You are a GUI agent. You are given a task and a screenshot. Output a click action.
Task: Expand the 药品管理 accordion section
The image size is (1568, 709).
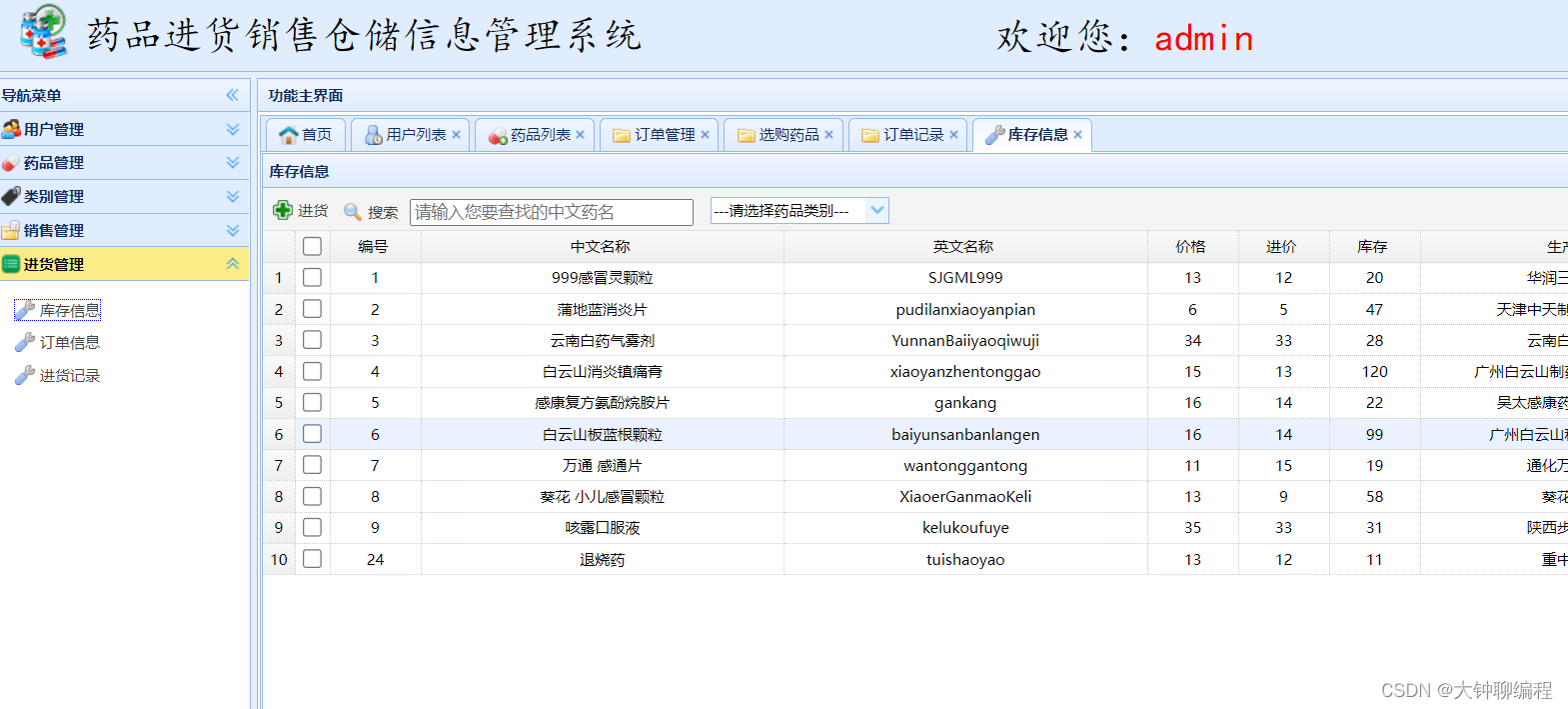(233, 162)
